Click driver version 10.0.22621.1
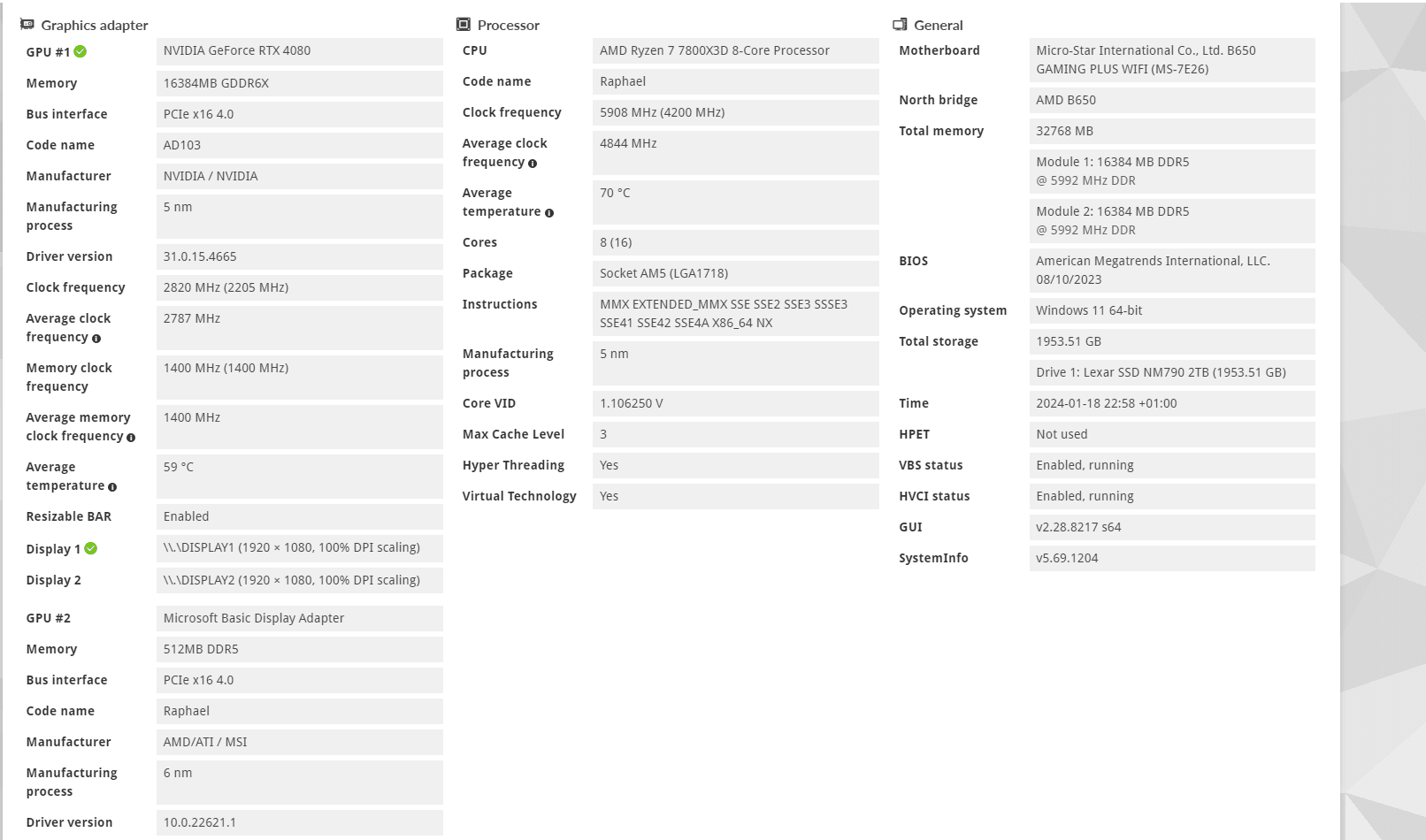The image size is (1426, 840). coord(300,822)
